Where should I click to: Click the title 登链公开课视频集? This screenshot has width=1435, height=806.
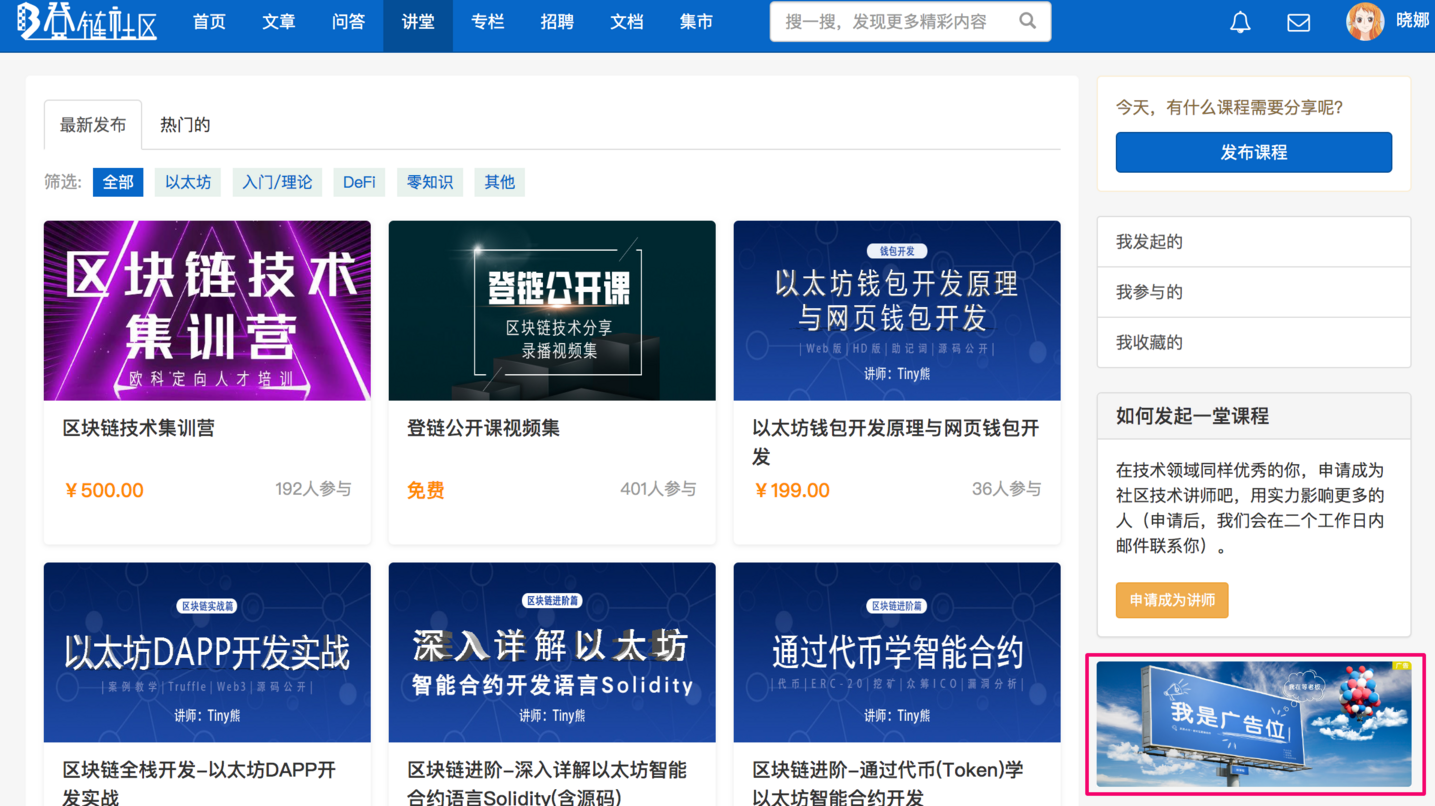483,428
